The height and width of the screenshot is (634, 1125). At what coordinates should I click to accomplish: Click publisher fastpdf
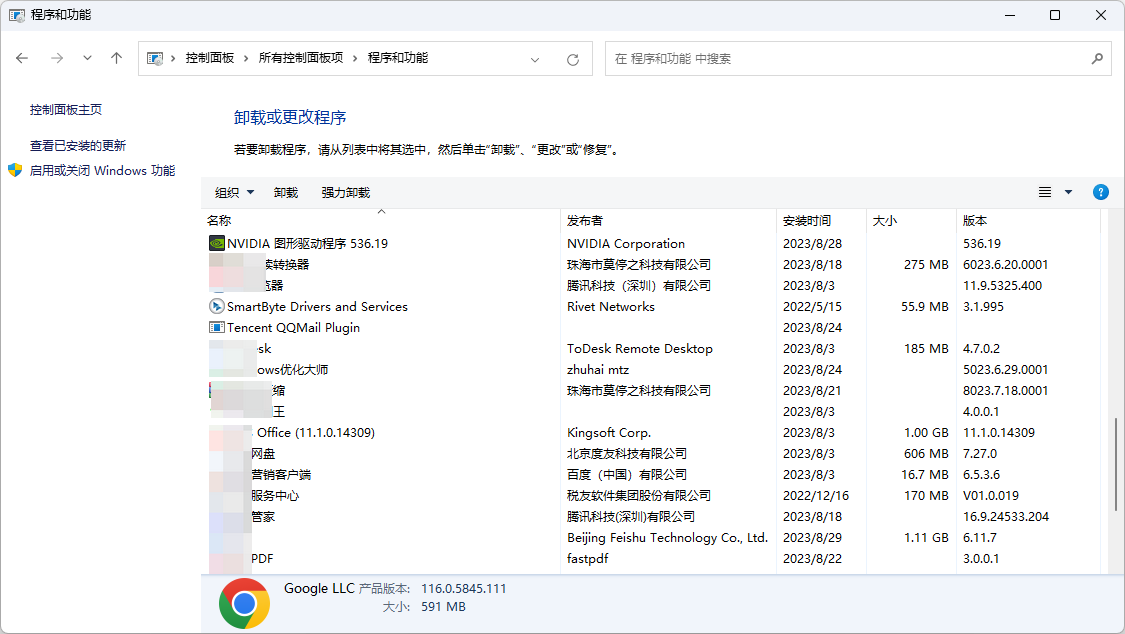[588, 559]
